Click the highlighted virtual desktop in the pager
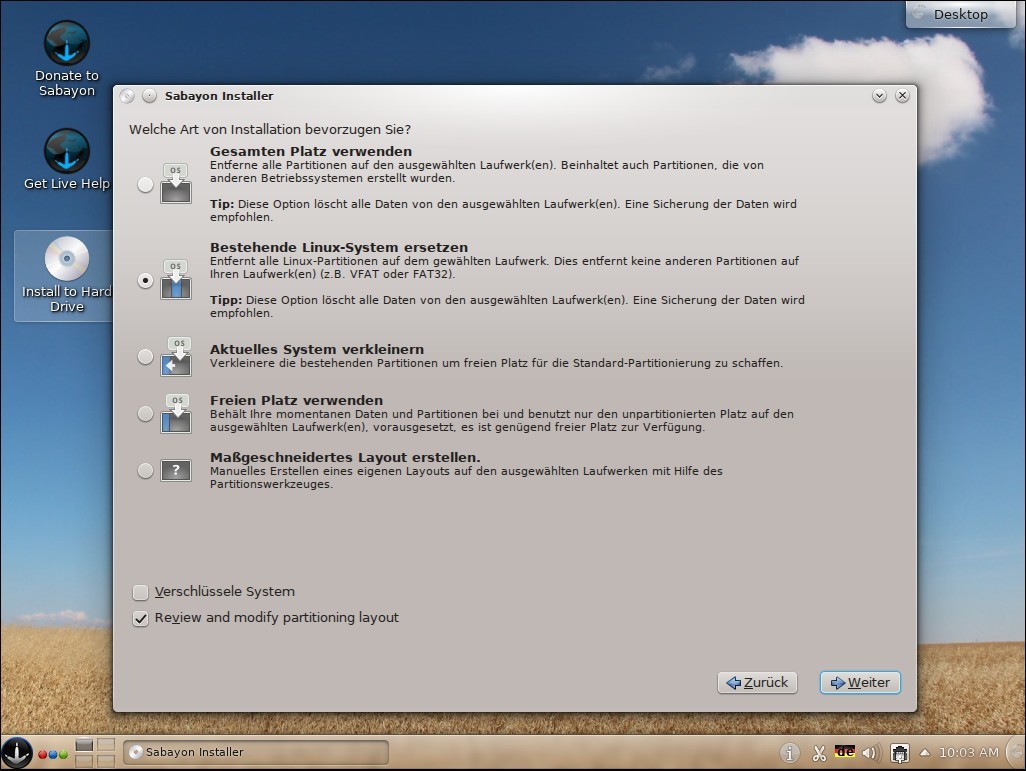 (84, 745)
